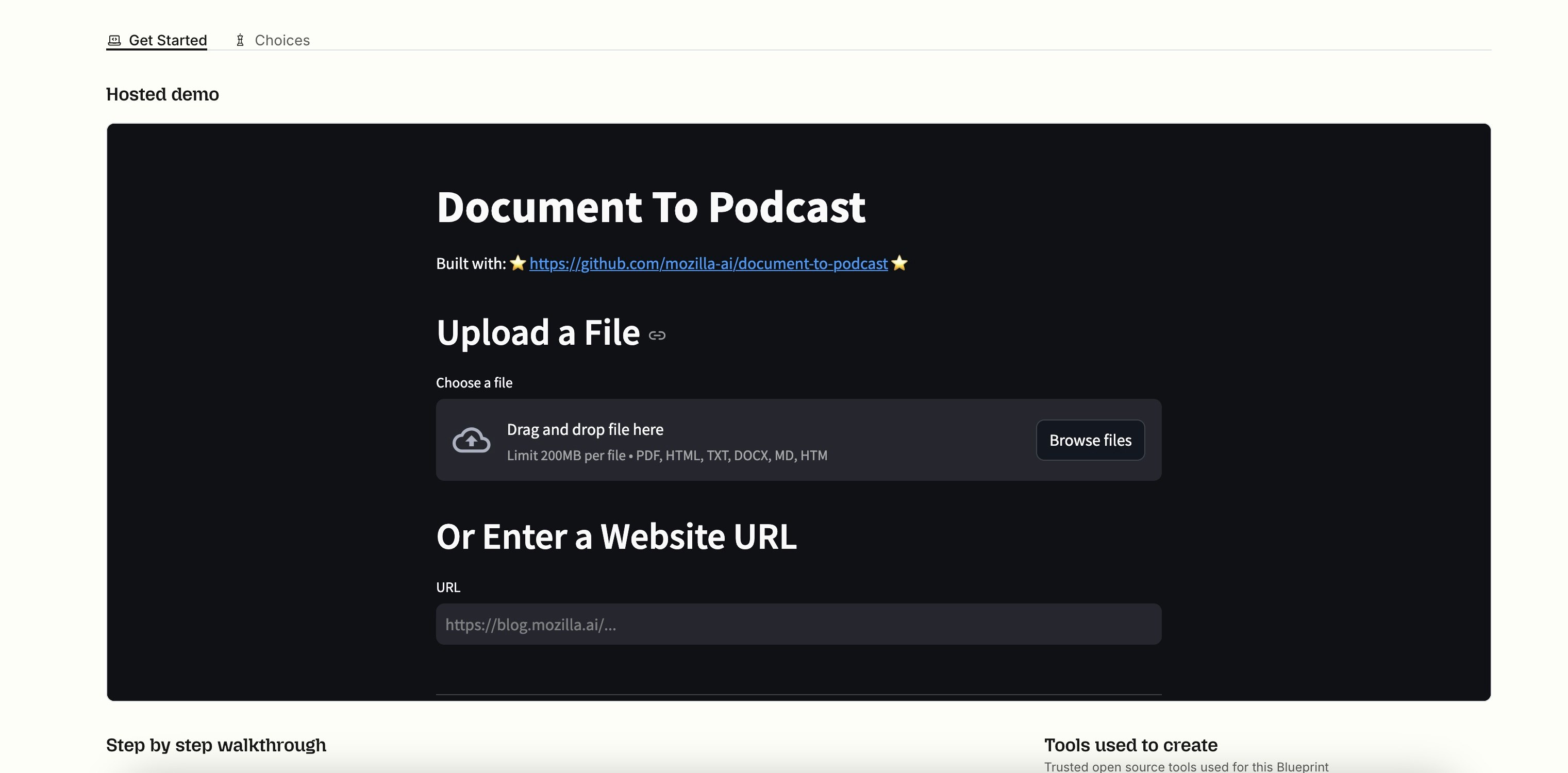Open the mozilla-ai document-to-podcast GitHub link
The image size is (1568, 773).
click(709, 263)
